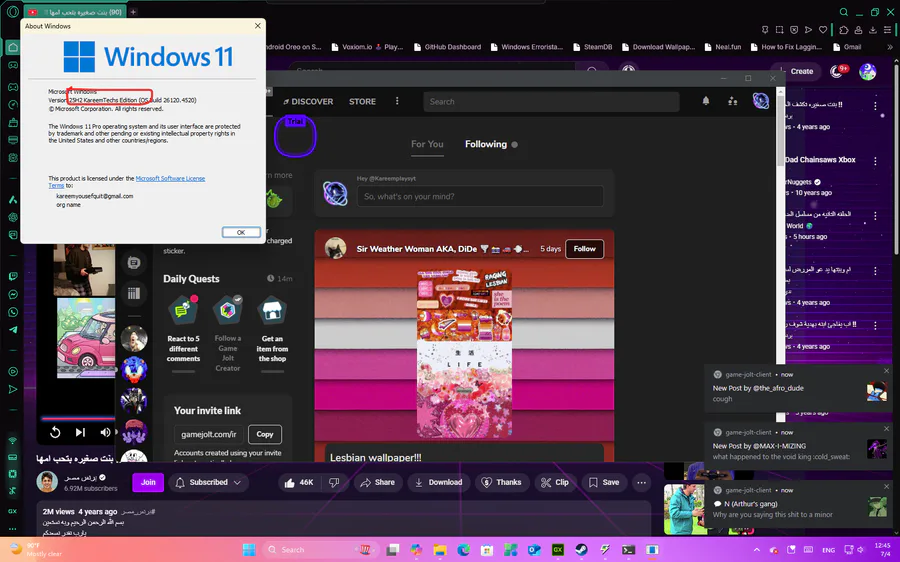
Task: Click the YouTube Create button
Action: click(795, 71)
